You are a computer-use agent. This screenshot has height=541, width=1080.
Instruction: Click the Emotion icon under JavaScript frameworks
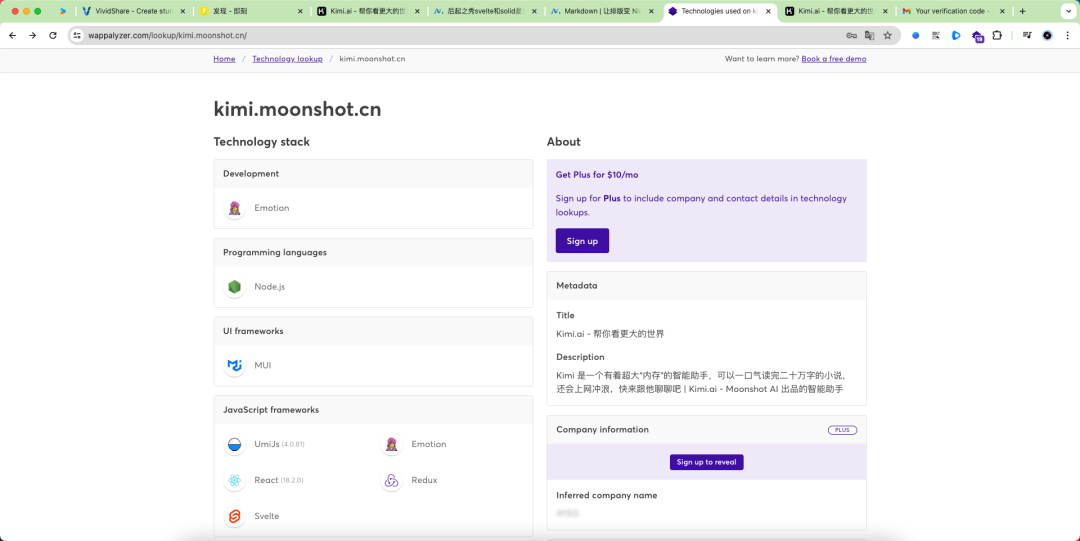tap(391, 445)
